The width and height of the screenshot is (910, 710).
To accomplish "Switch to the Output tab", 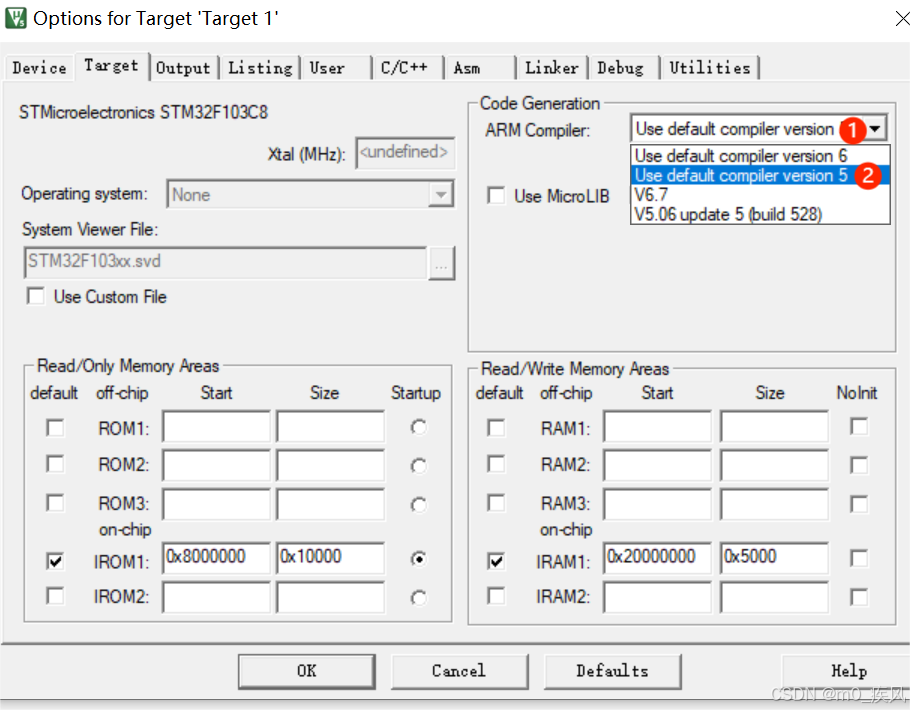I will click(183, 68).
